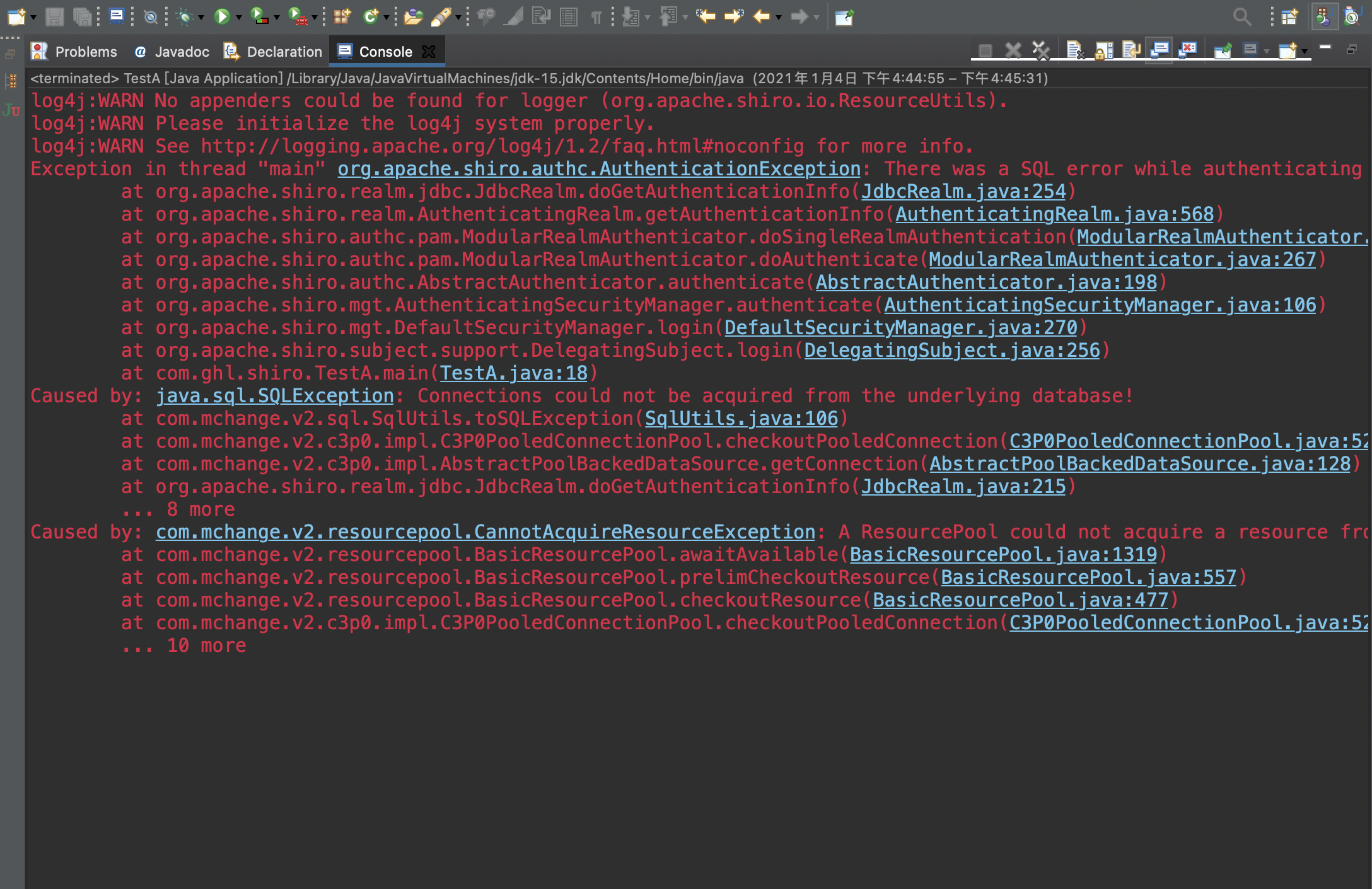
Task: Expand Run configurations dropdown arrow
Action: [238, 18]
